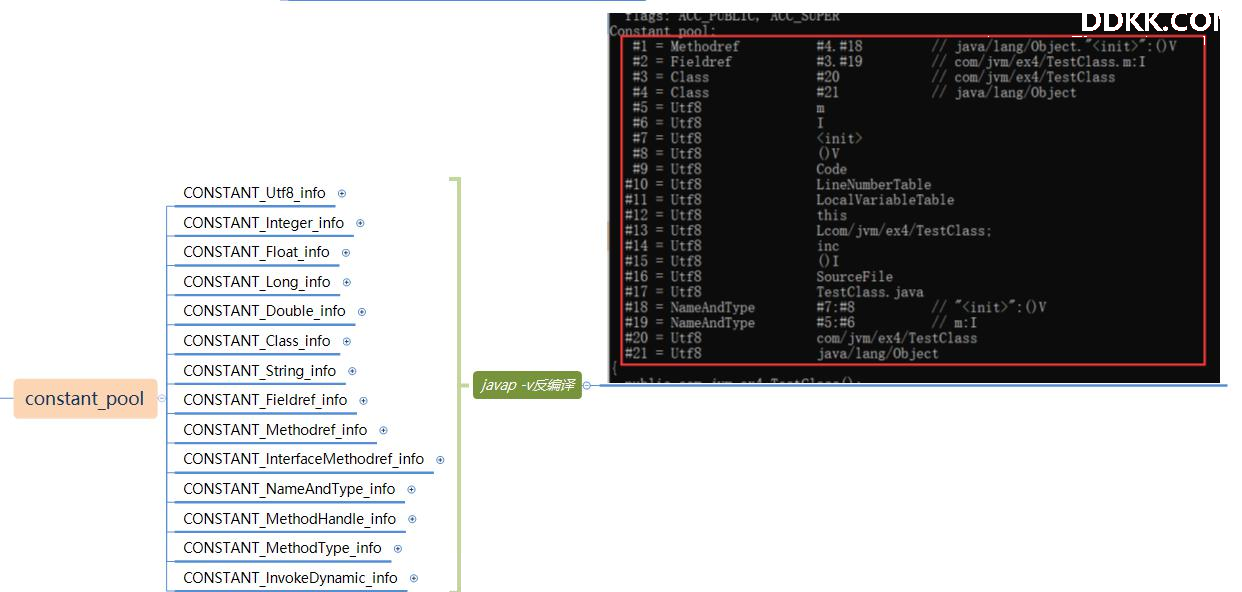Toggle the CONSTANT_InvokeDynamic_info expand circle
The width and height of the screenshot is (1242, 592).
pos(414,578)
